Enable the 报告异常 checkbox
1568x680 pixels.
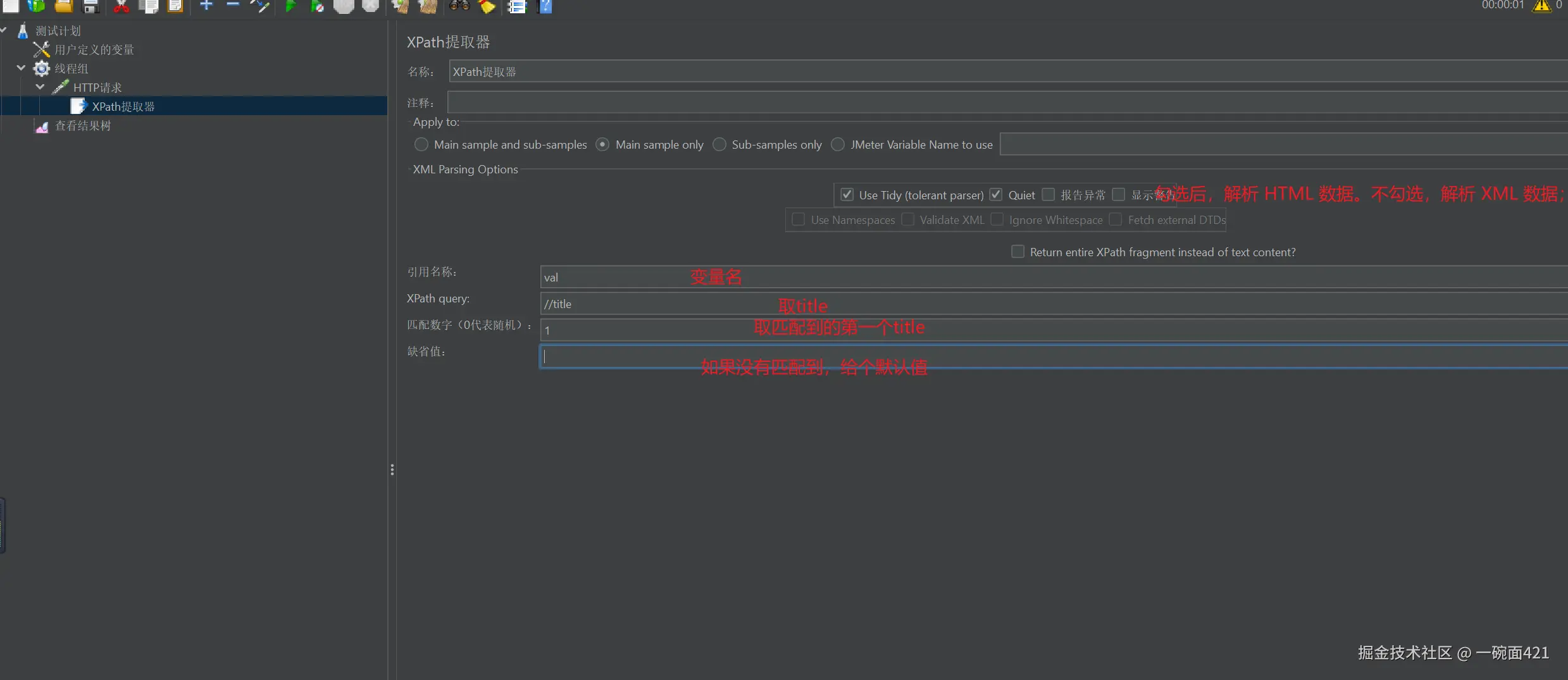point(1048,195)
